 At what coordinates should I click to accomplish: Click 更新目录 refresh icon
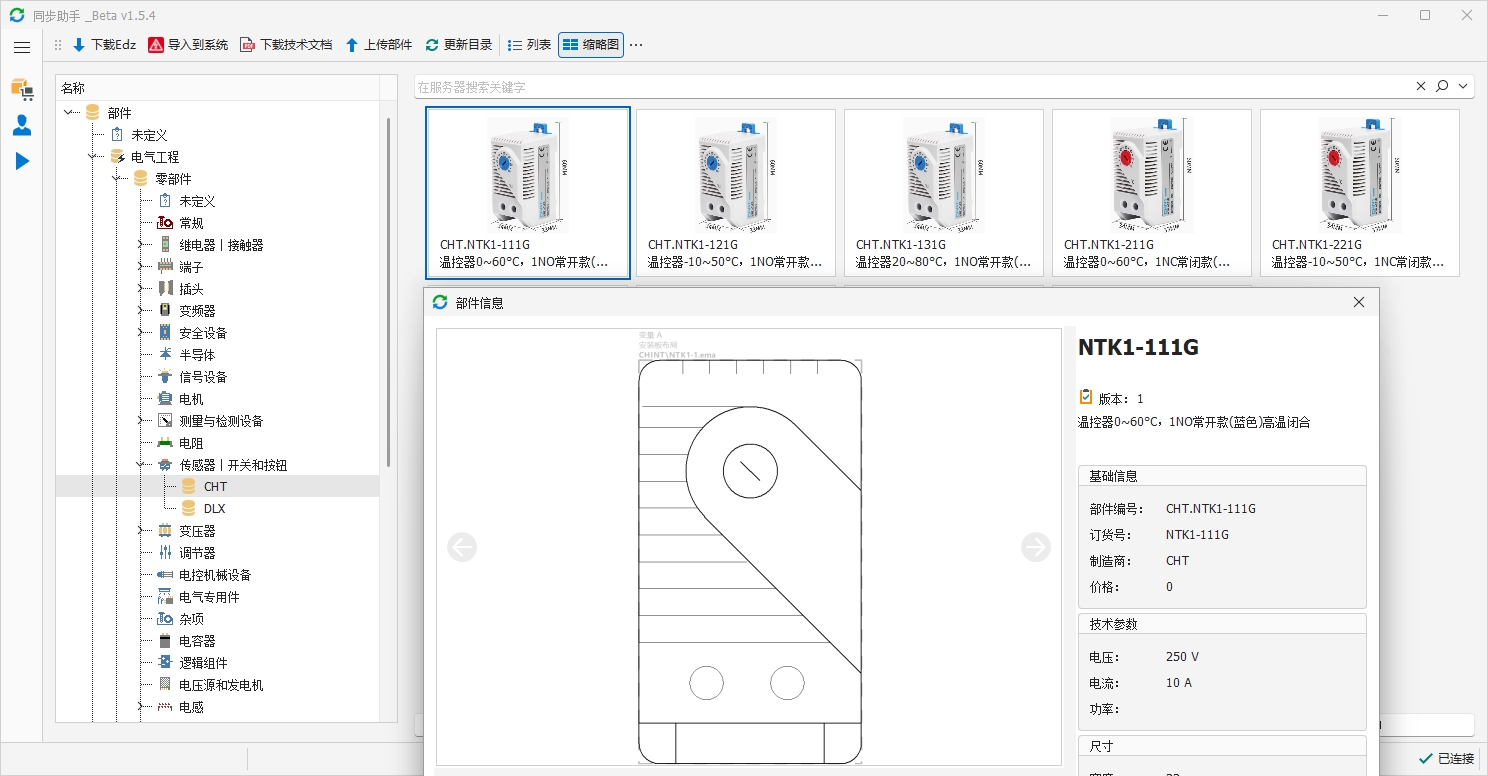(432, 45)
